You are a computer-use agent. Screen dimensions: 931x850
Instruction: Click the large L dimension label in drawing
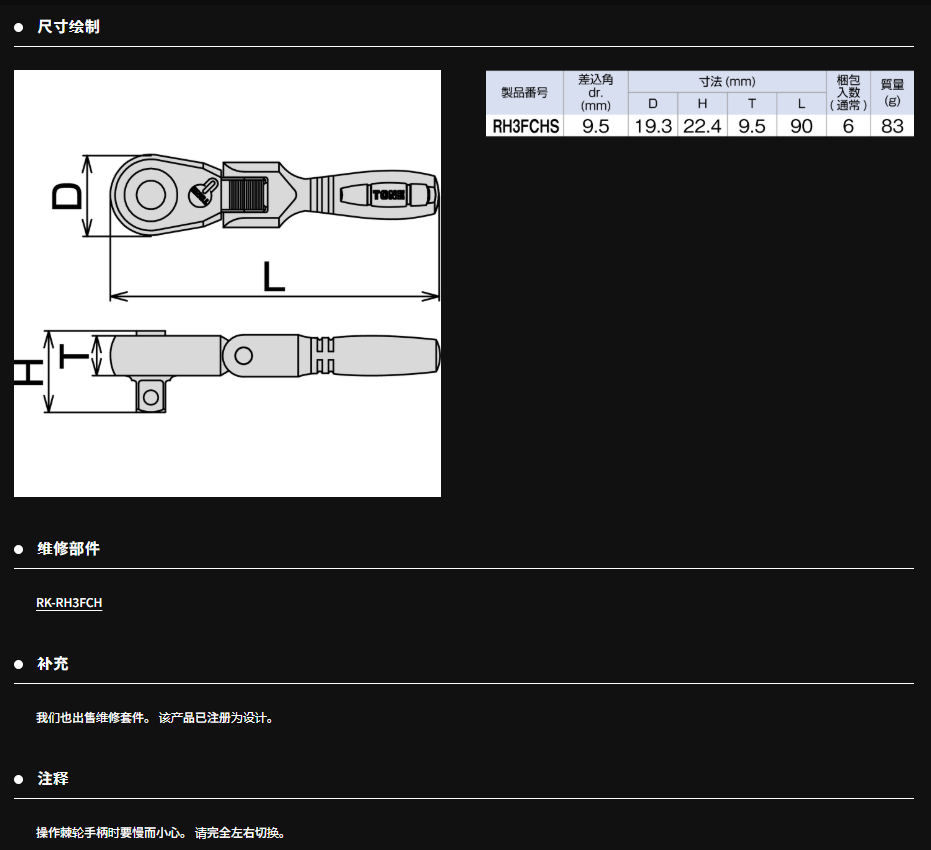(x=273, y=277)
